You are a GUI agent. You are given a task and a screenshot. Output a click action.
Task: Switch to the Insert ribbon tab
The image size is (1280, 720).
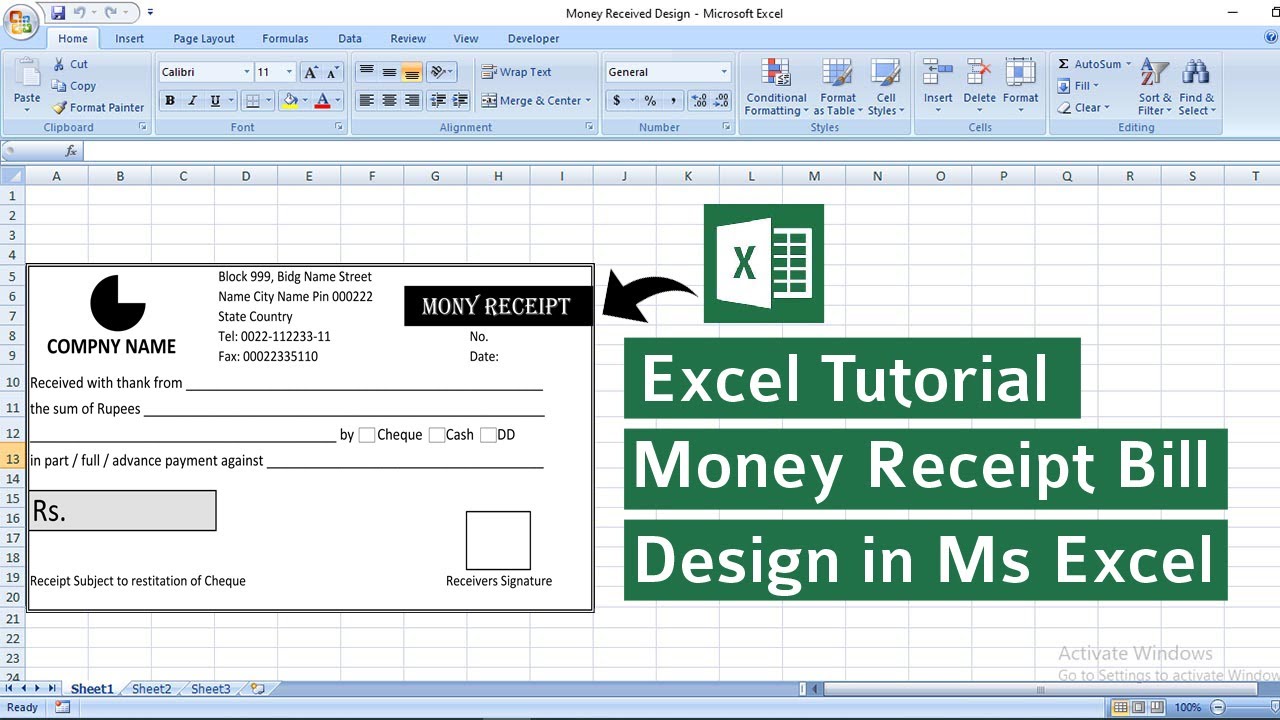(129, 39)
